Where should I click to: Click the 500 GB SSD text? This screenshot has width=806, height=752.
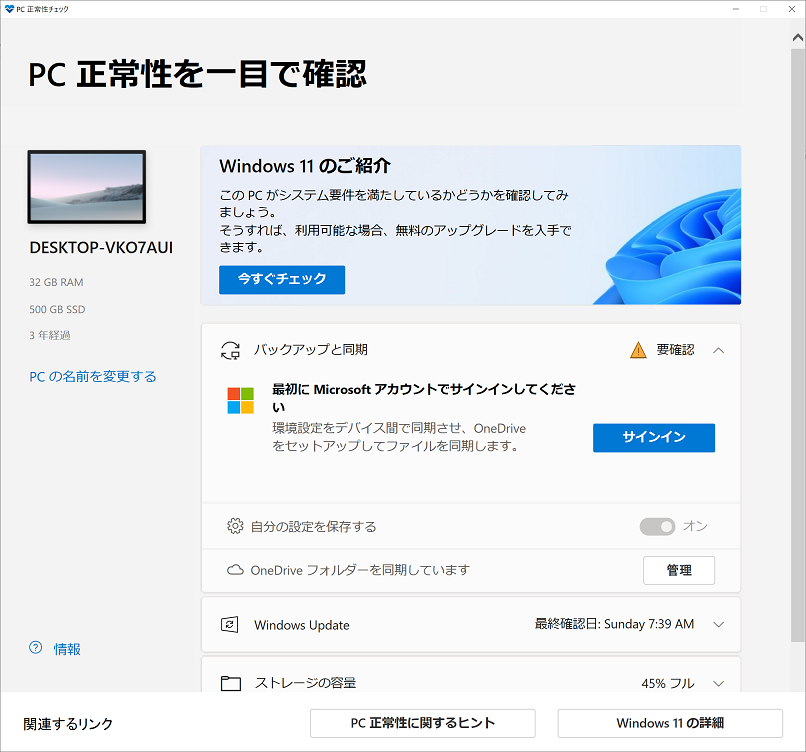pos(57,309)
